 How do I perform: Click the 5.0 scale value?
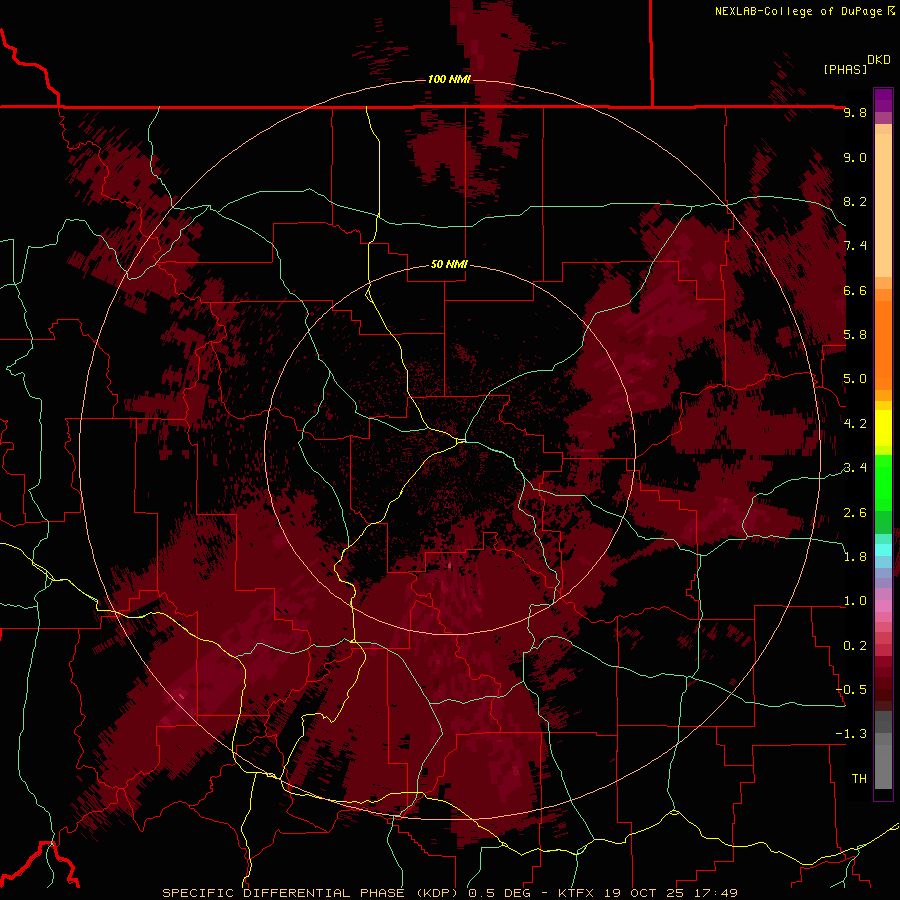[855, 379]
